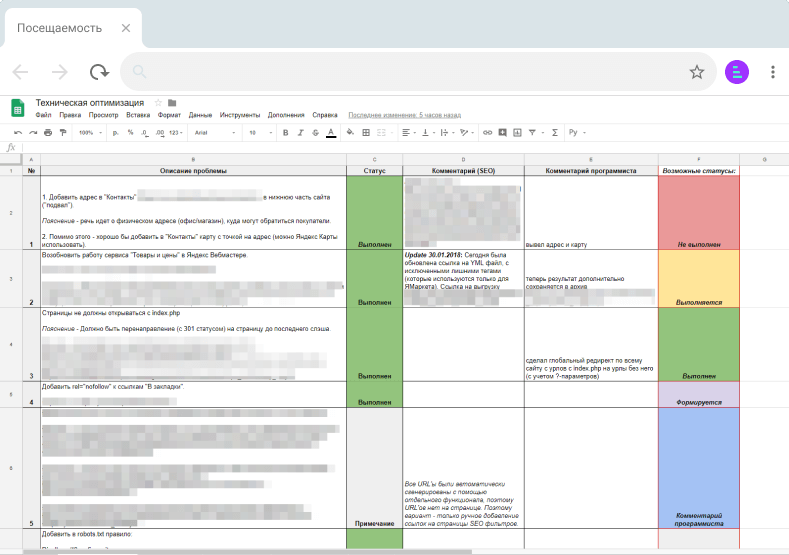
Task: Open the 100% zoom dropdown
Action: [90, 133]
